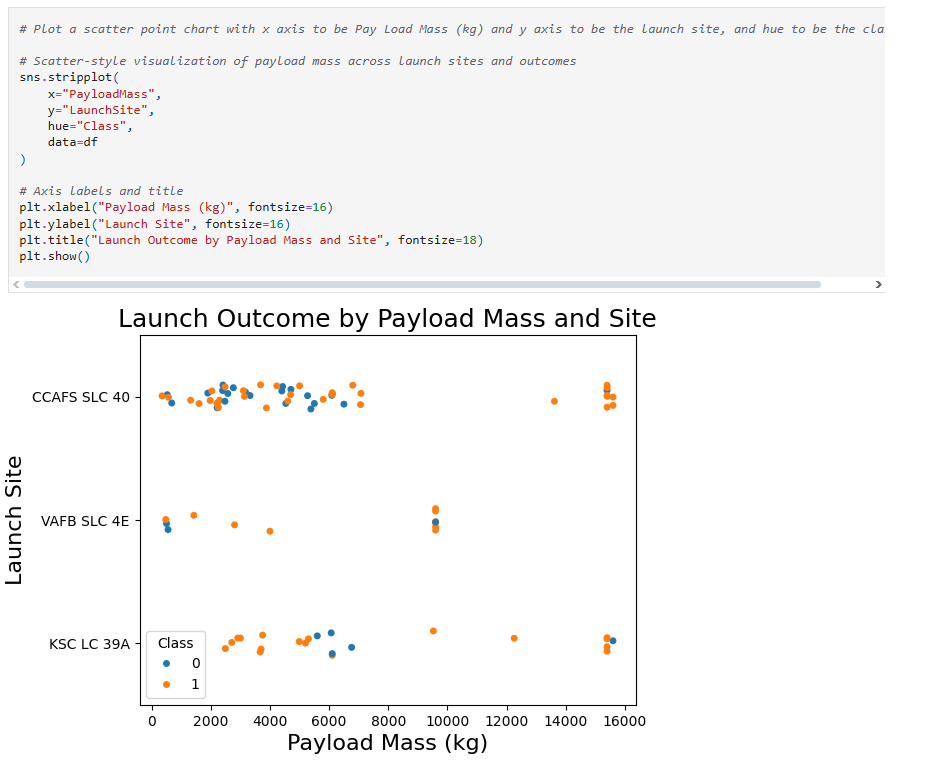Click the chart title 'Launch Outcome by Payload Mass and Site'
The width and height of the screenshot is (926, 769).
click(387, 318)
